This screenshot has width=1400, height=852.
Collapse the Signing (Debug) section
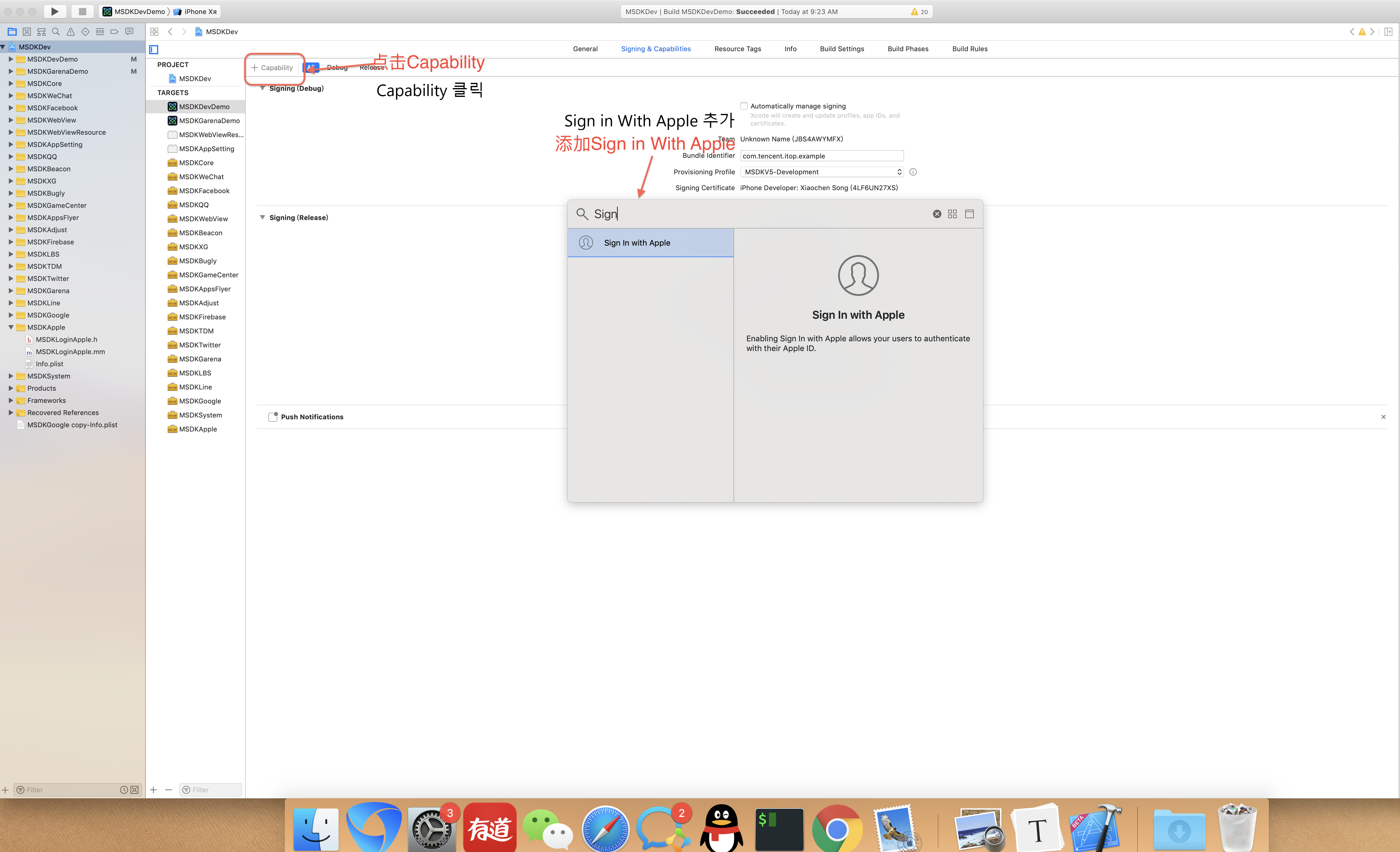[x=262, y=89]
